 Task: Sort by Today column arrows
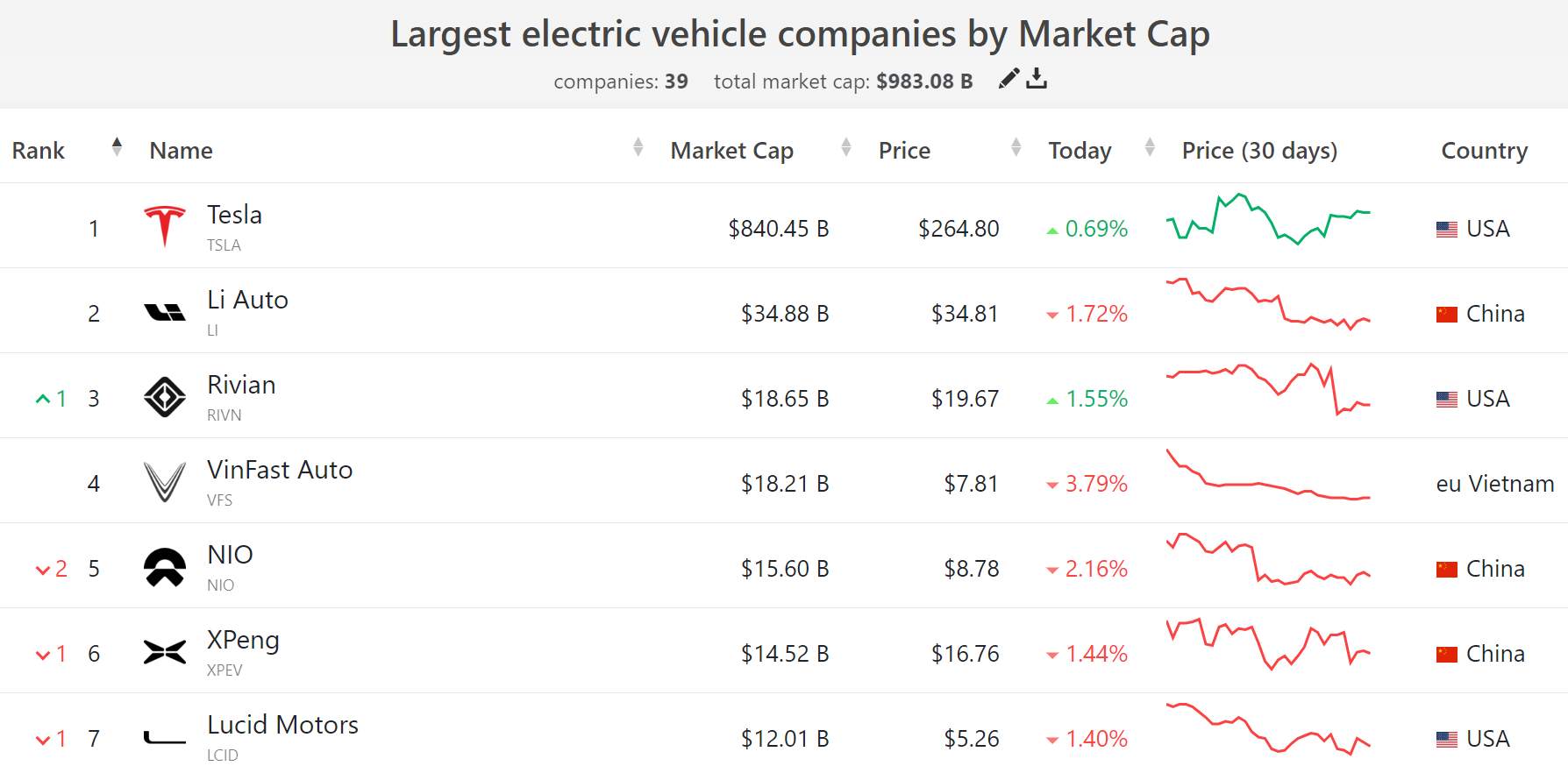pyautogui.click(x=1150, y=147)
